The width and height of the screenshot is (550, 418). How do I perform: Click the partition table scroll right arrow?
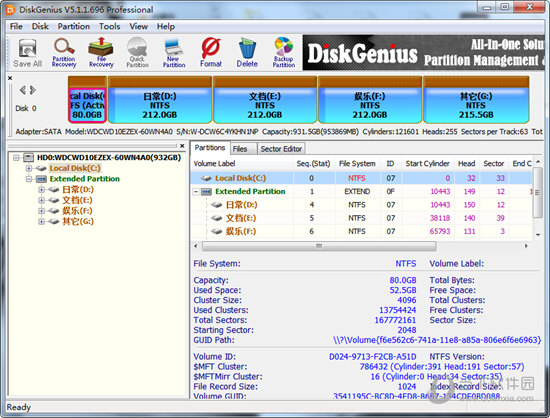point(526,246)
